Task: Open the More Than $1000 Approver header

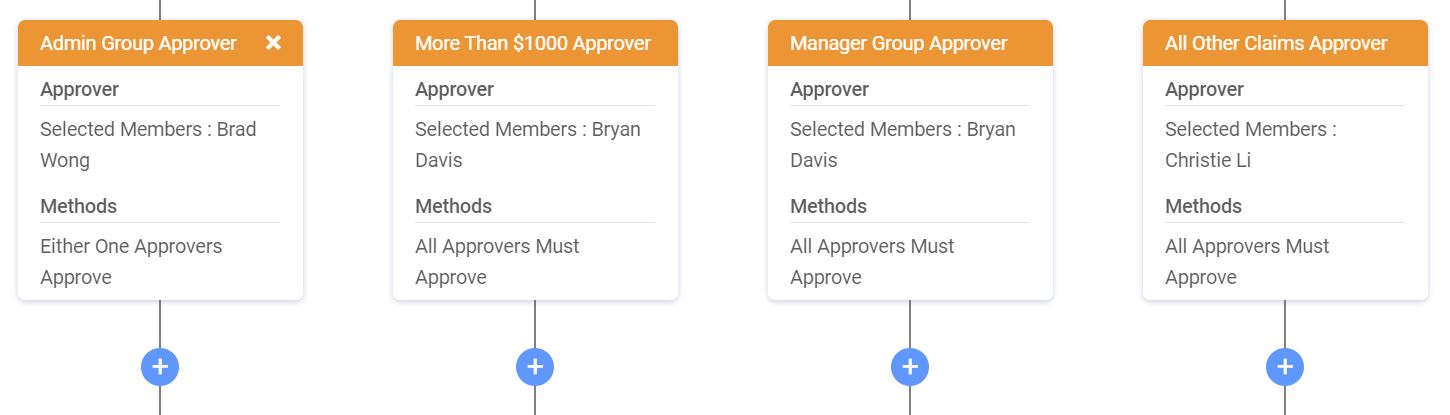Action: tap(533, 43)
